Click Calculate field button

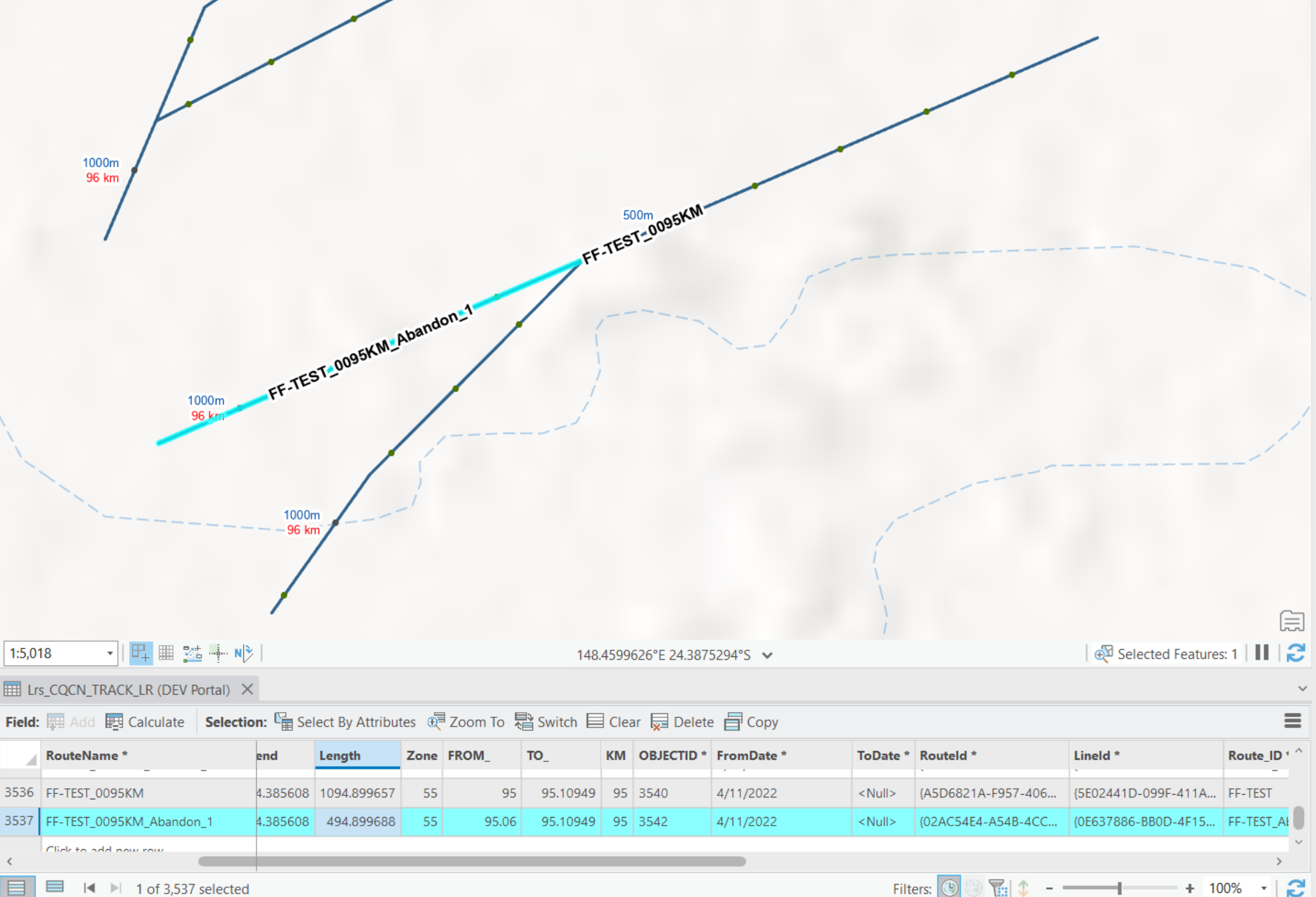(x=145, y=722)
